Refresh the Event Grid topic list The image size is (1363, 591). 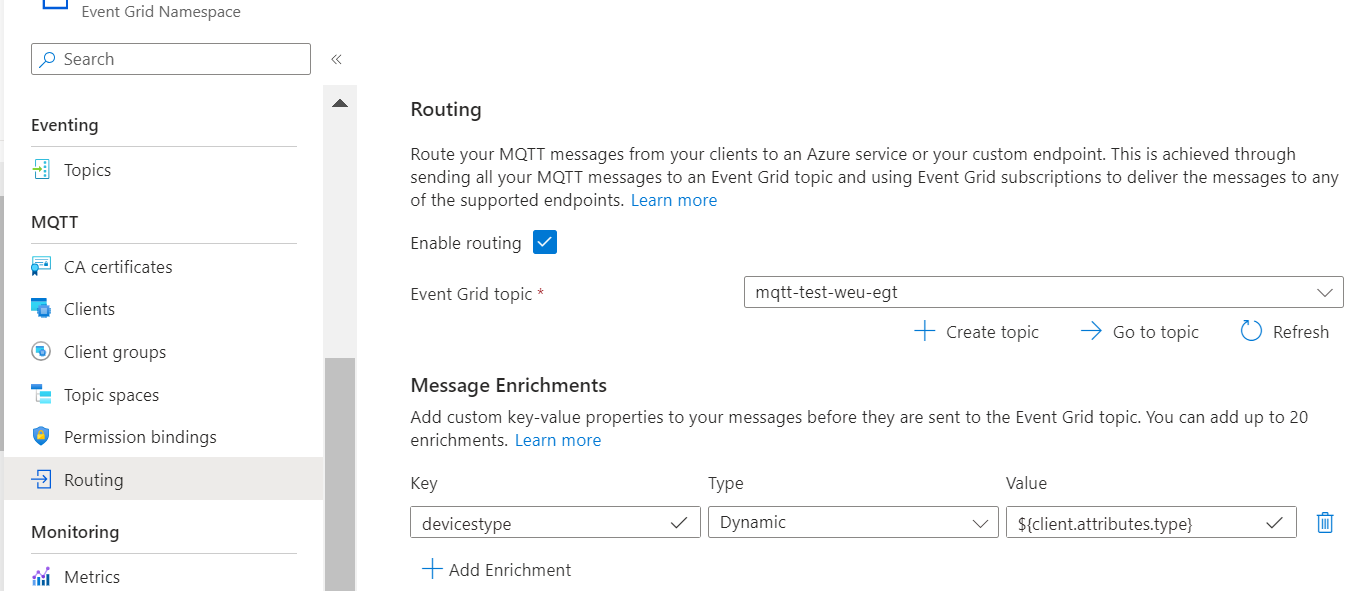pyautogui.click(x=1285, y=332)
